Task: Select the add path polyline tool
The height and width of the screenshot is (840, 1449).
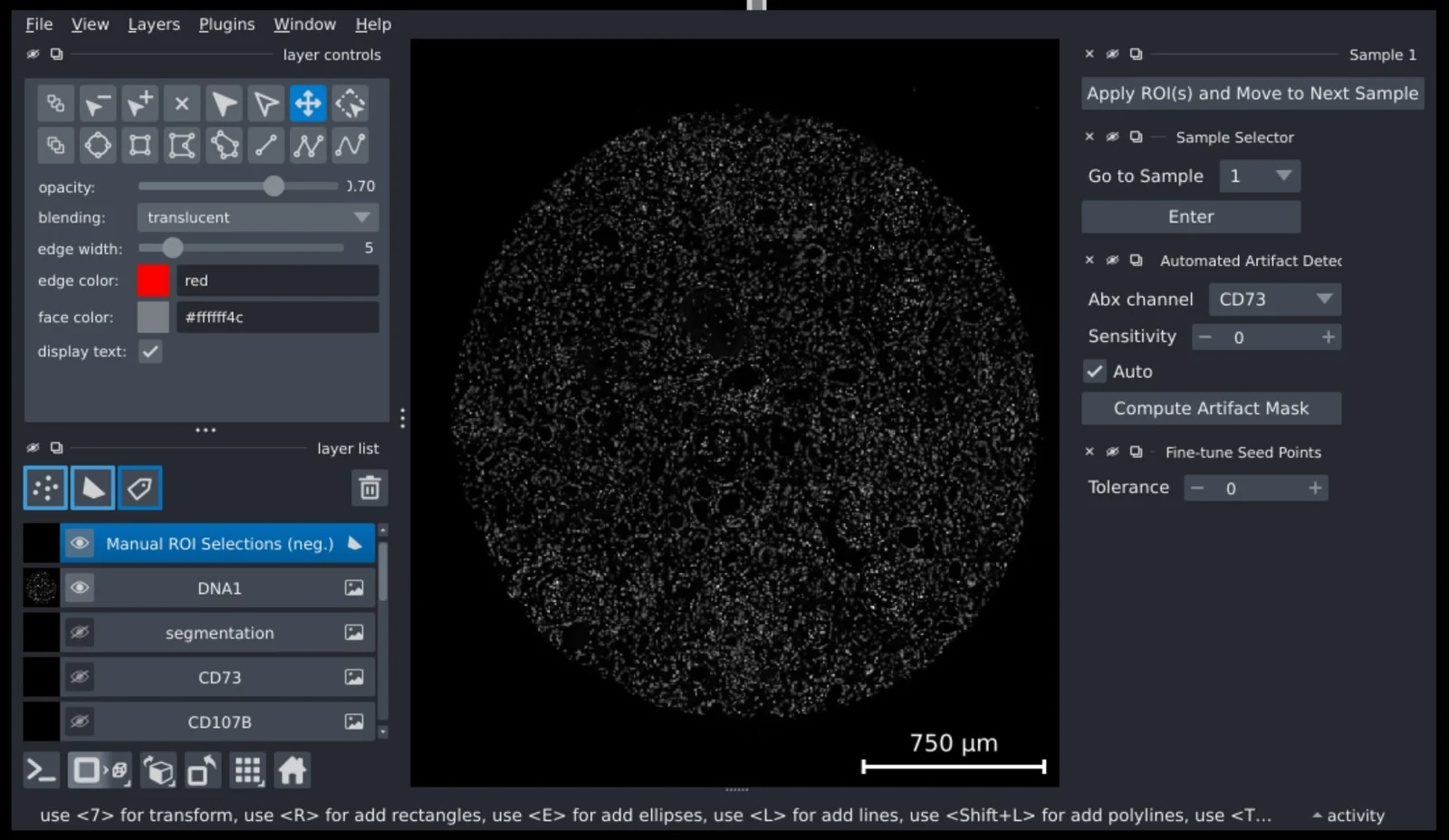Action: [308, 145]
